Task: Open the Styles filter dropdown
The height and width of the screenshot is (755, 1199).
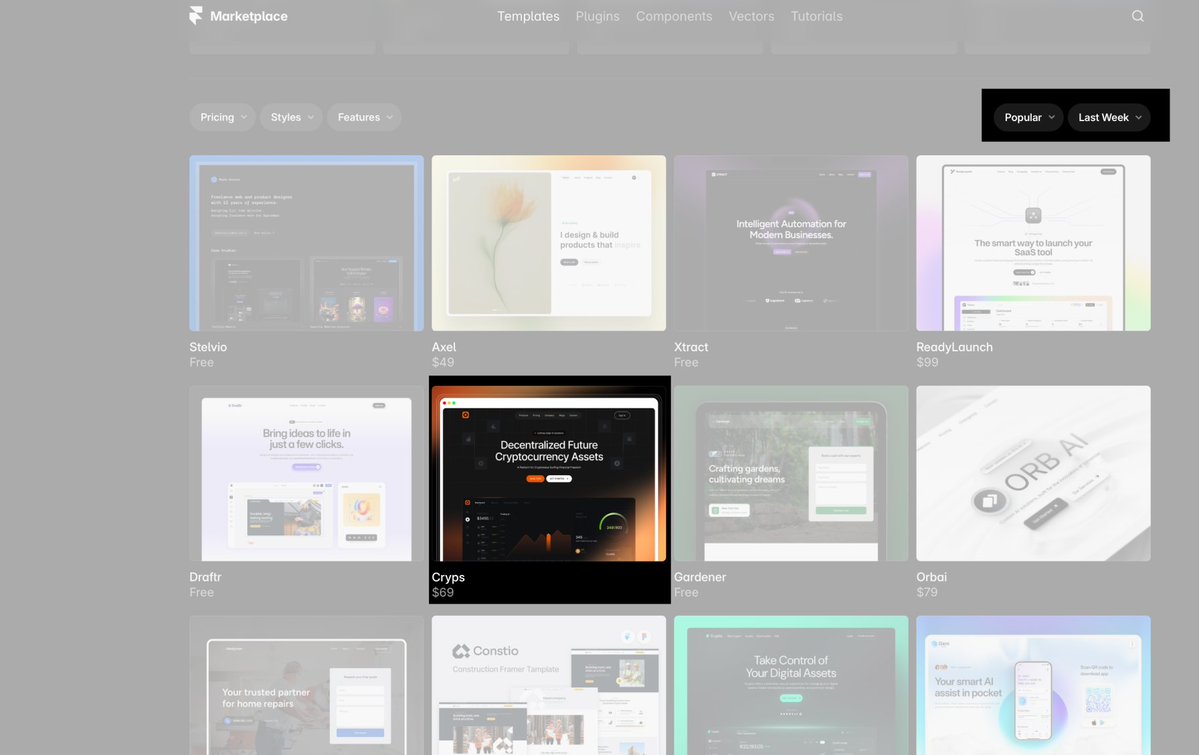Action: click(x=290, y=117)
